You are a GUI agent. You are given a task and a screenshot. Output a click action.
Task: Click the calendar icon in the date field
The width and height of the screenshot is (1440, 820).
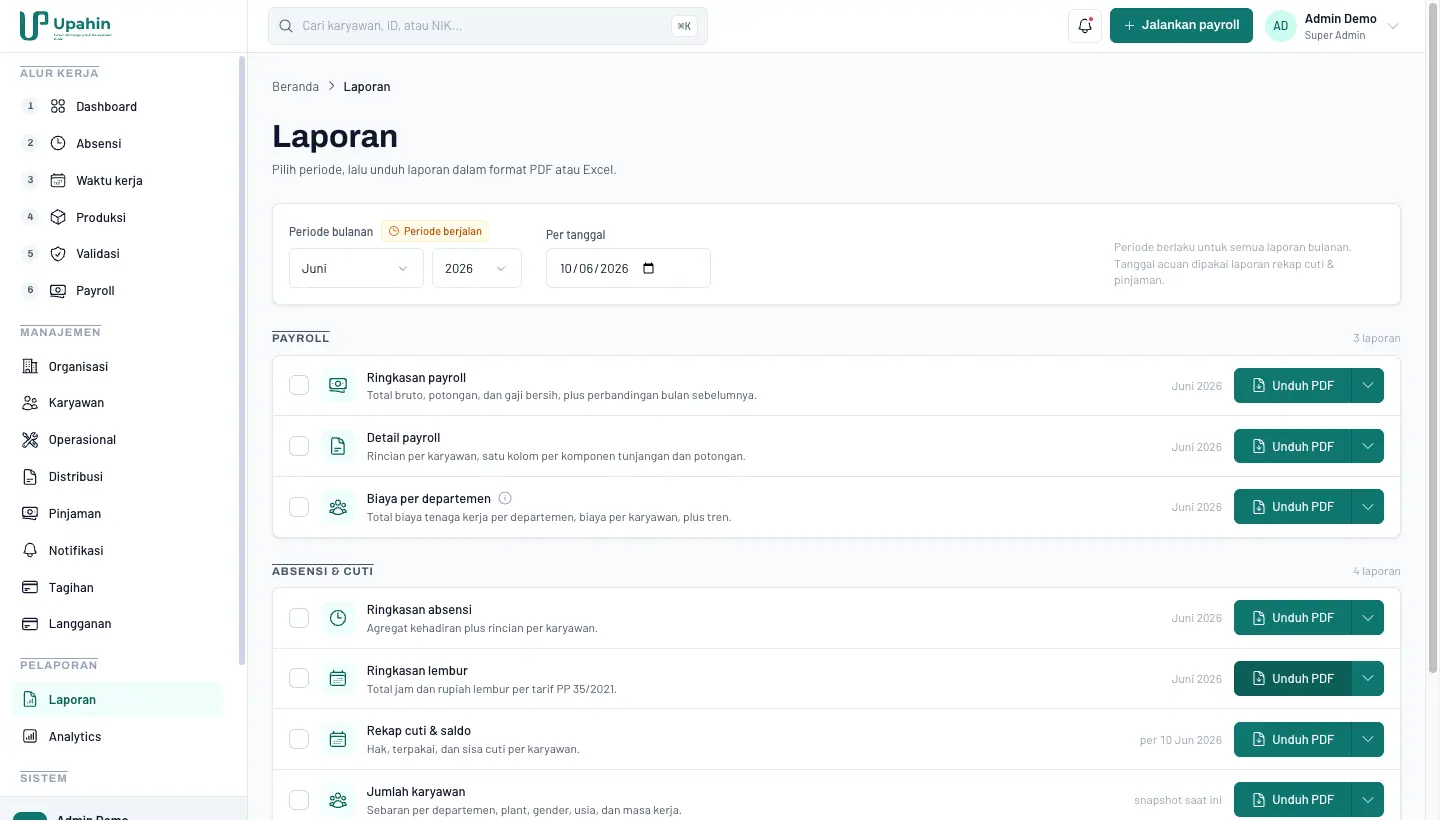pos(648,268)
